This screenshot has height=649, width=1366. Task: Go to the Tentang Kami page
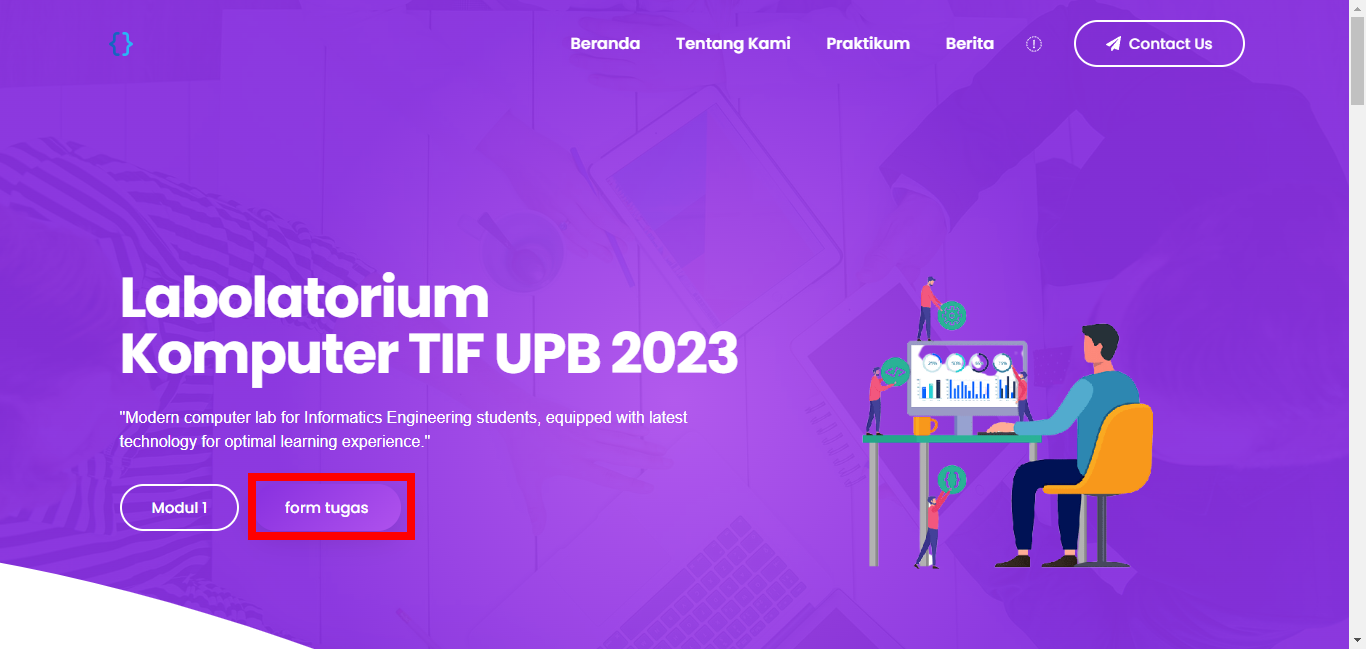(733, 44)
